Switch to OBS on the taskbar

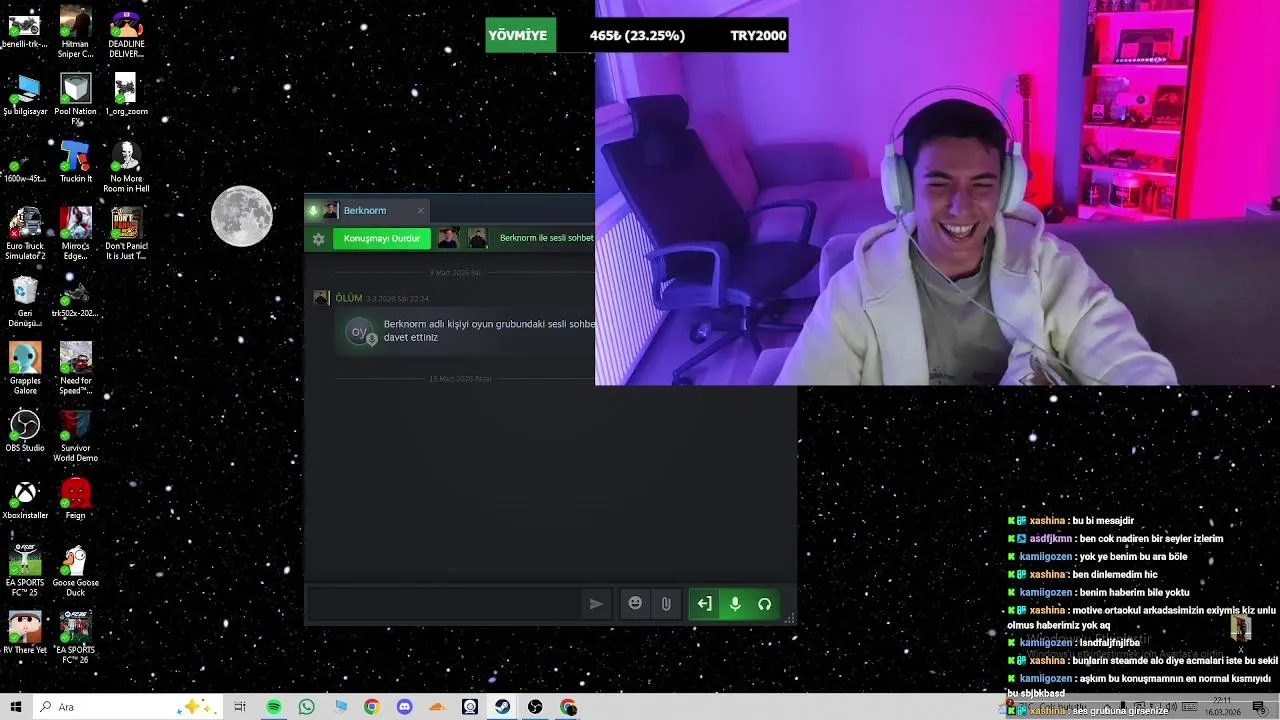coord(535,707)
